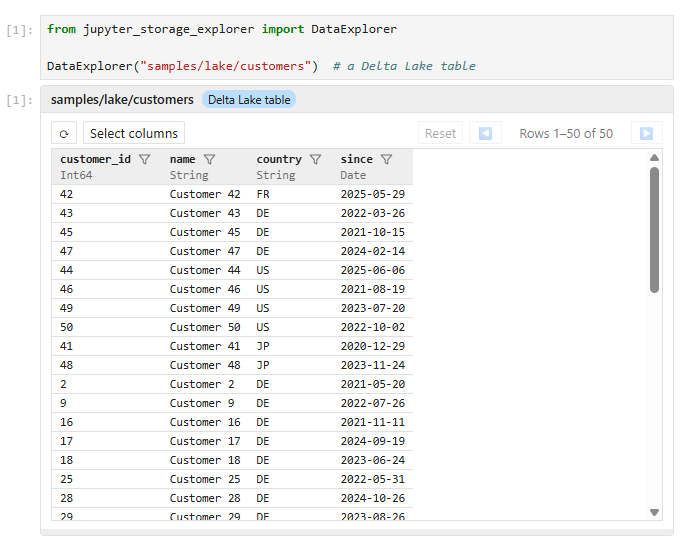Select cell Customer 50
This screenshot has width=681, height=537.
[205, 327]
